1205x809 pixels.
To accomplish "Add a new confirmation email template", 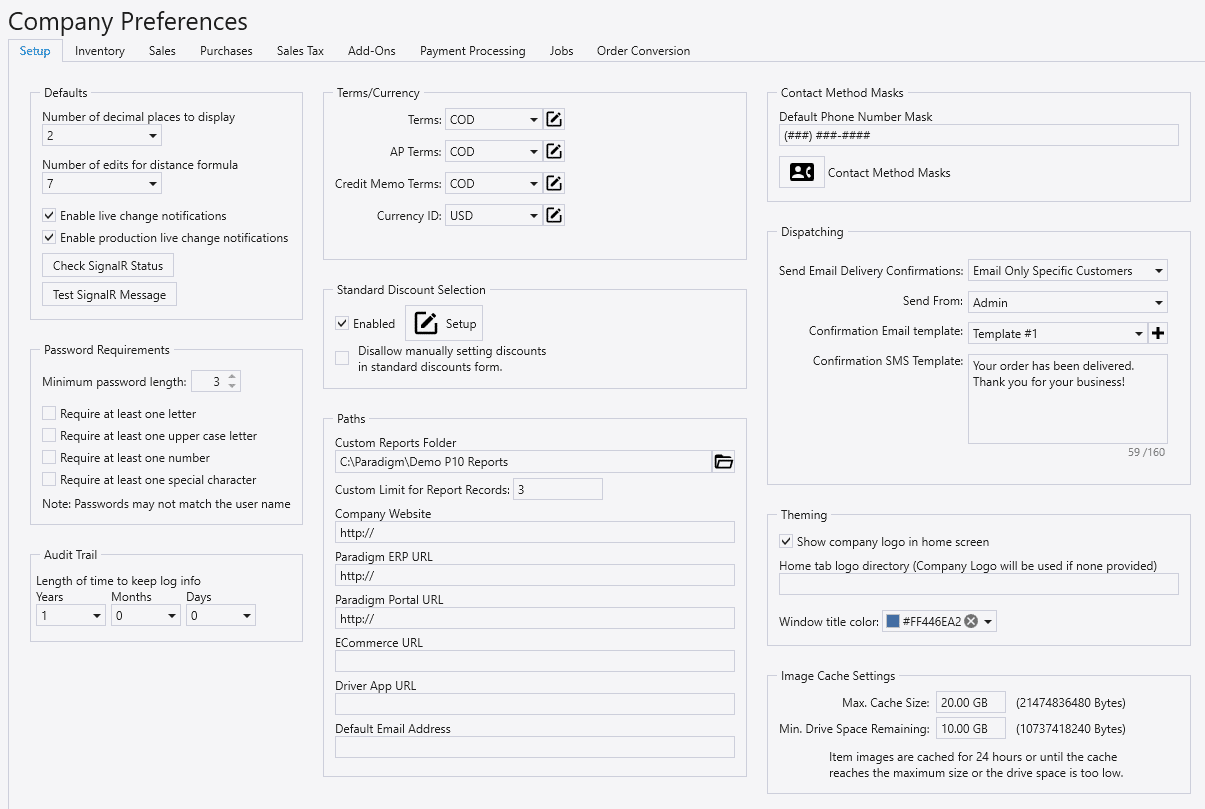I will click(x=1158, y=333).
